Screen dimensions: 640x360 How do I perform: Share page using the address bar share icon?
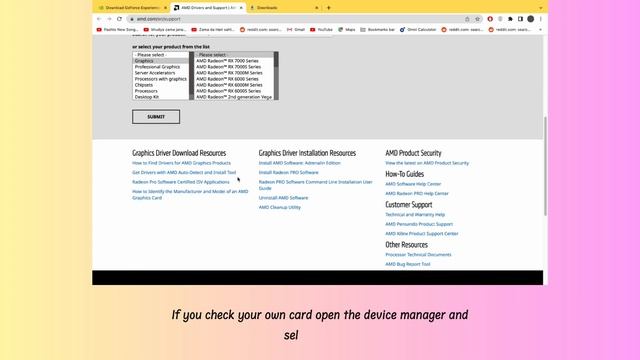pyautogui.click(x=467, y=19)
